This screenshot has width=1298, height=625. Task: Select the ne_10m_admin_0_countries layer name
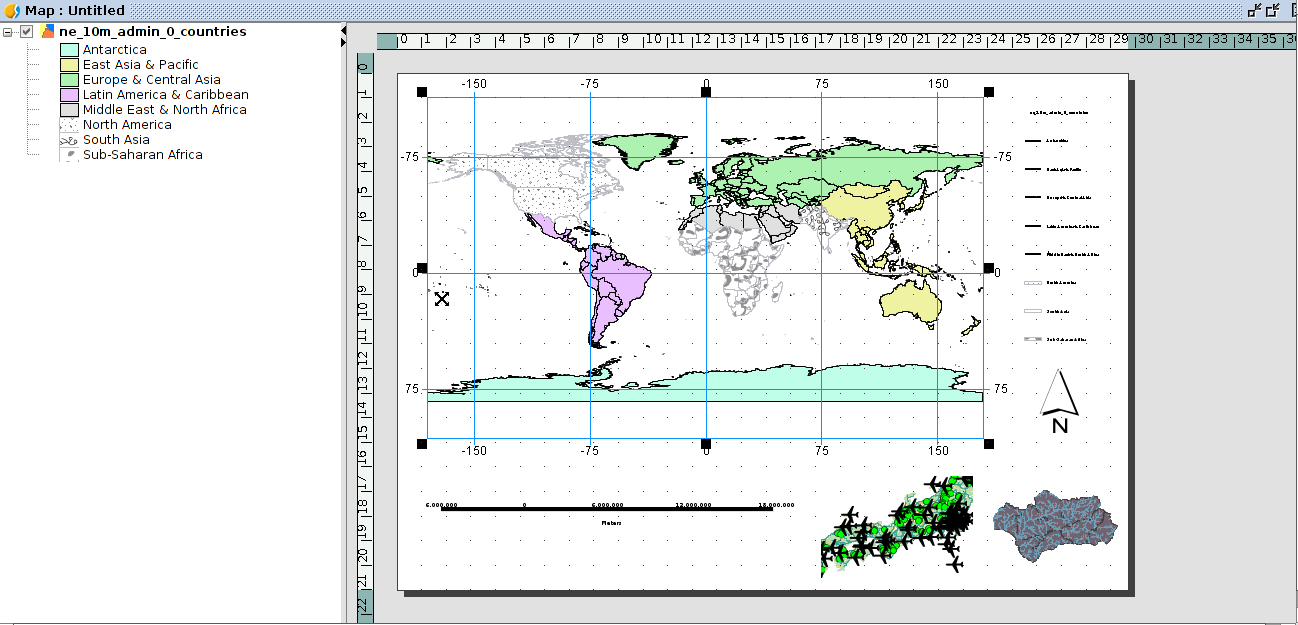(152, 32)
